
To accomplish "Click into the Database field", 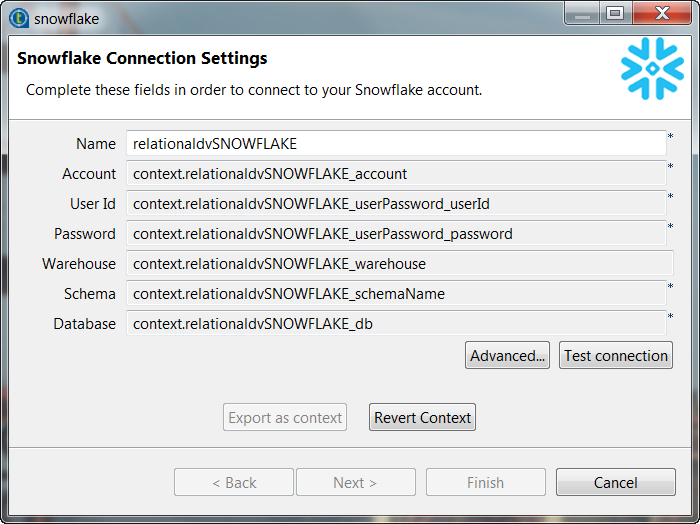I will point(396,324).
